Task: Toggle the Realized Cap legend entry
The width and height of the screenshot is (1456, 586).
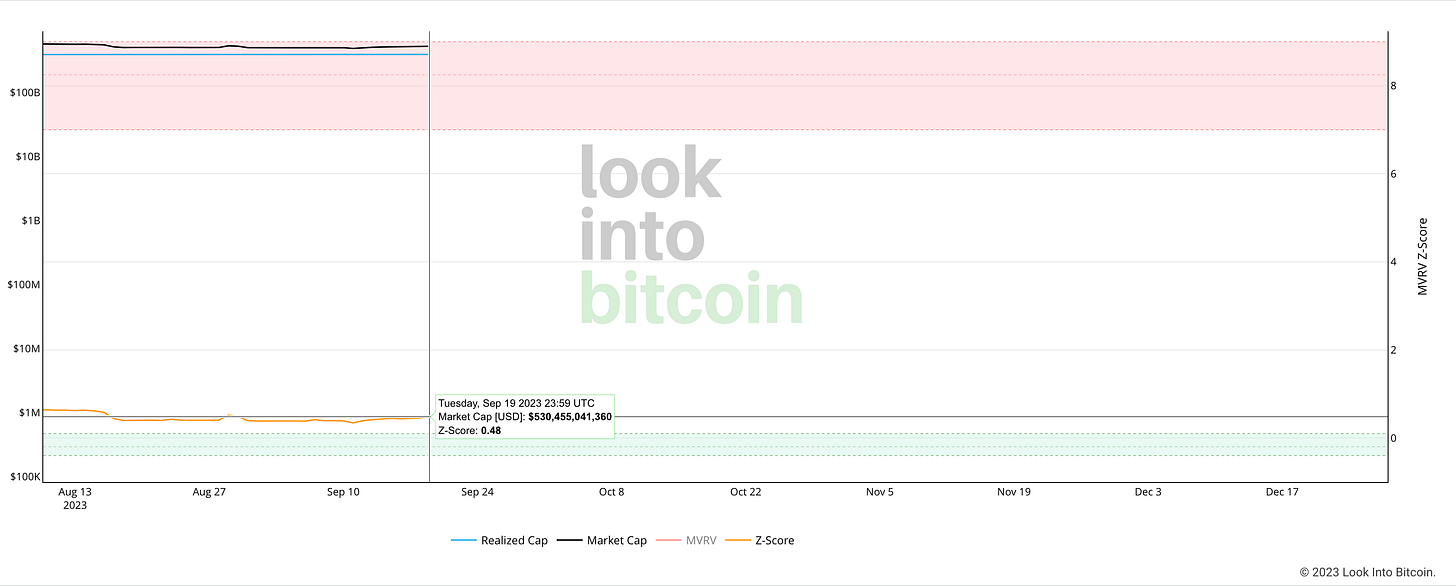Action: point(499,540)
